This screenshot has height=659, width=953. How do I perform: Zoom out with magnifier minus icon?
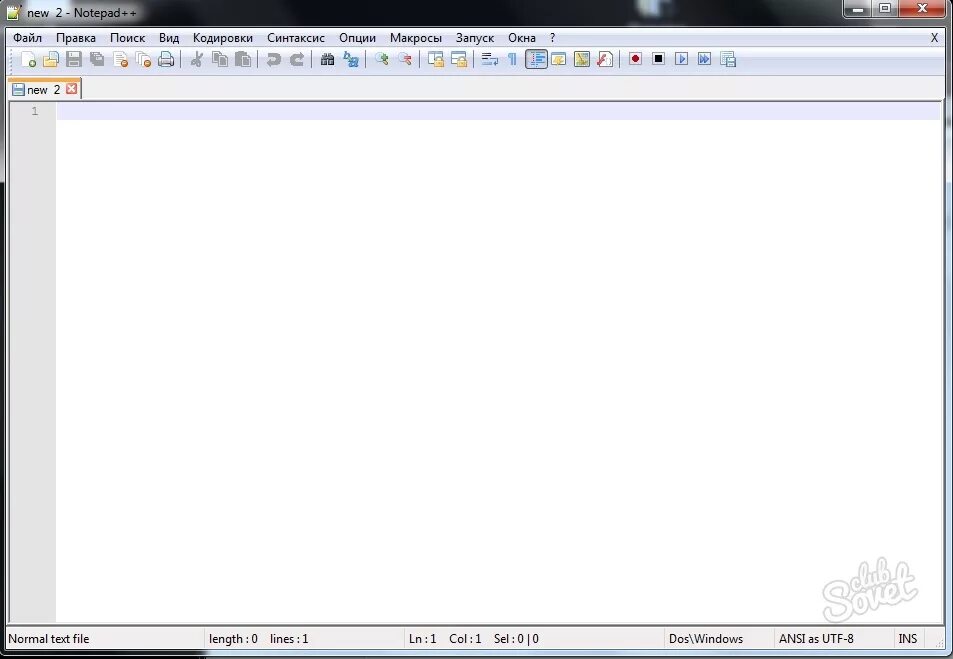[x=405, y=59]
